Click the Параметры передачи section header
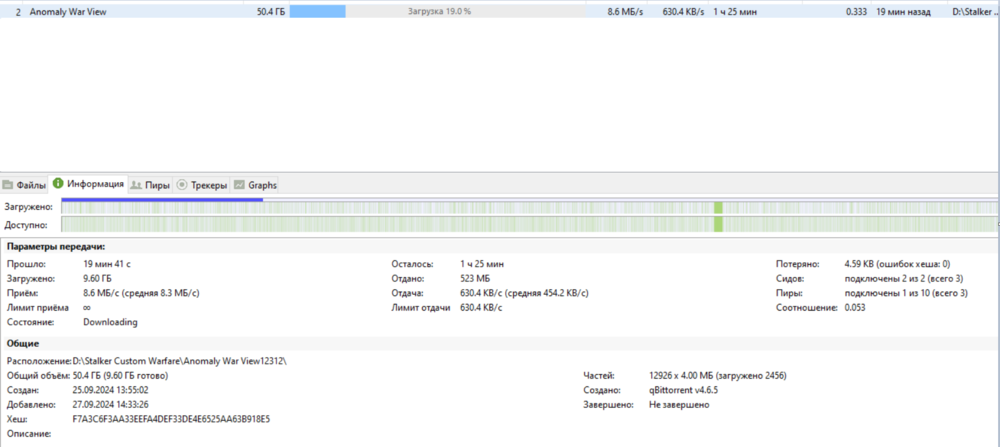The width and height of the screenshot is (1000, 447). pyautogui.click(x=56, y=247)
